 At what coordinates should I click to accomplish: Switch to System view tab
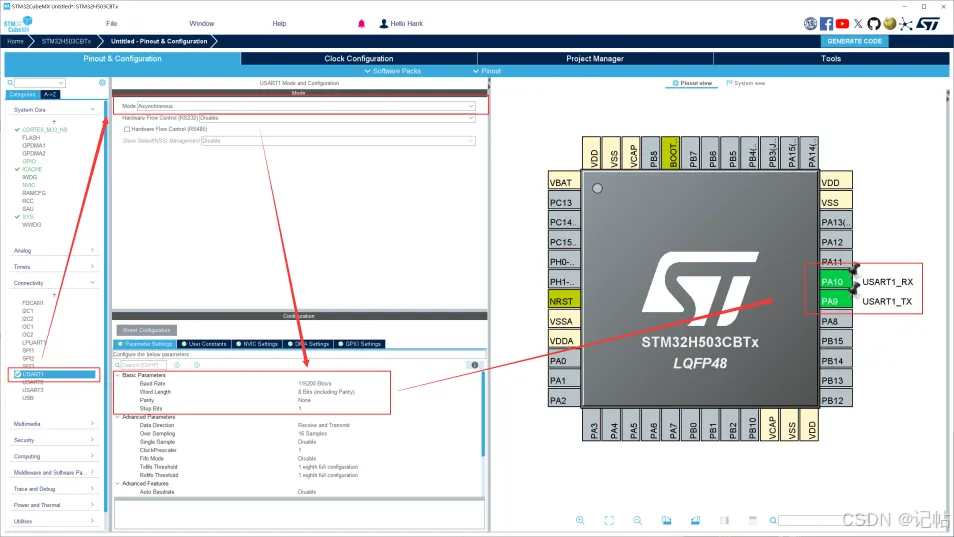point(746,83)
